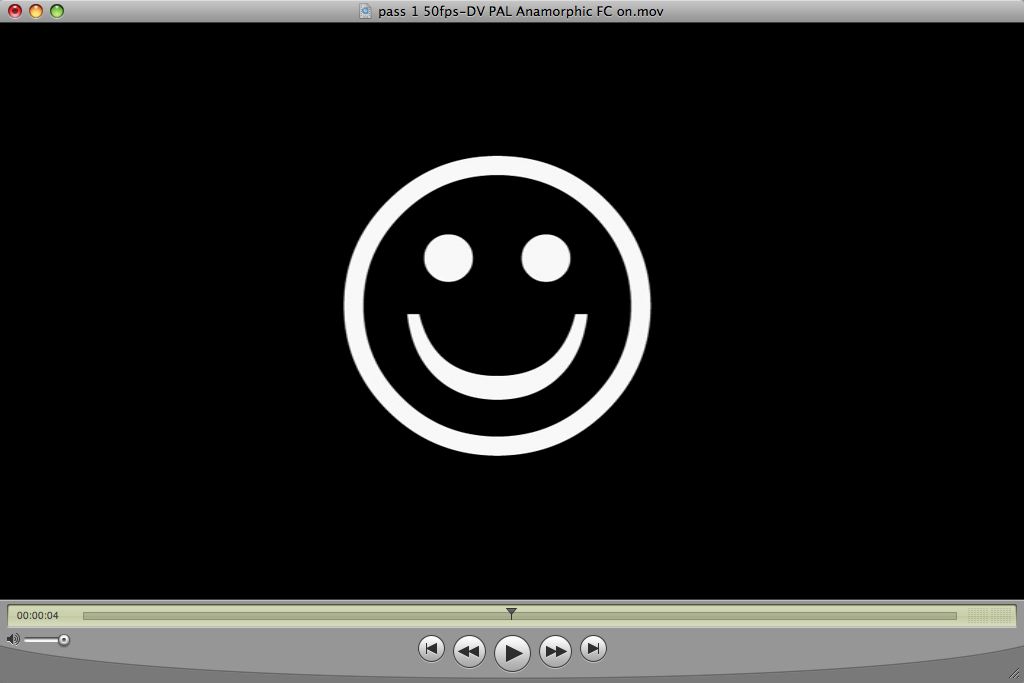Viewport: 1024px width, 683px height.
Task: Click the dotted area at the timeline's end
Action: coord(989,616)
